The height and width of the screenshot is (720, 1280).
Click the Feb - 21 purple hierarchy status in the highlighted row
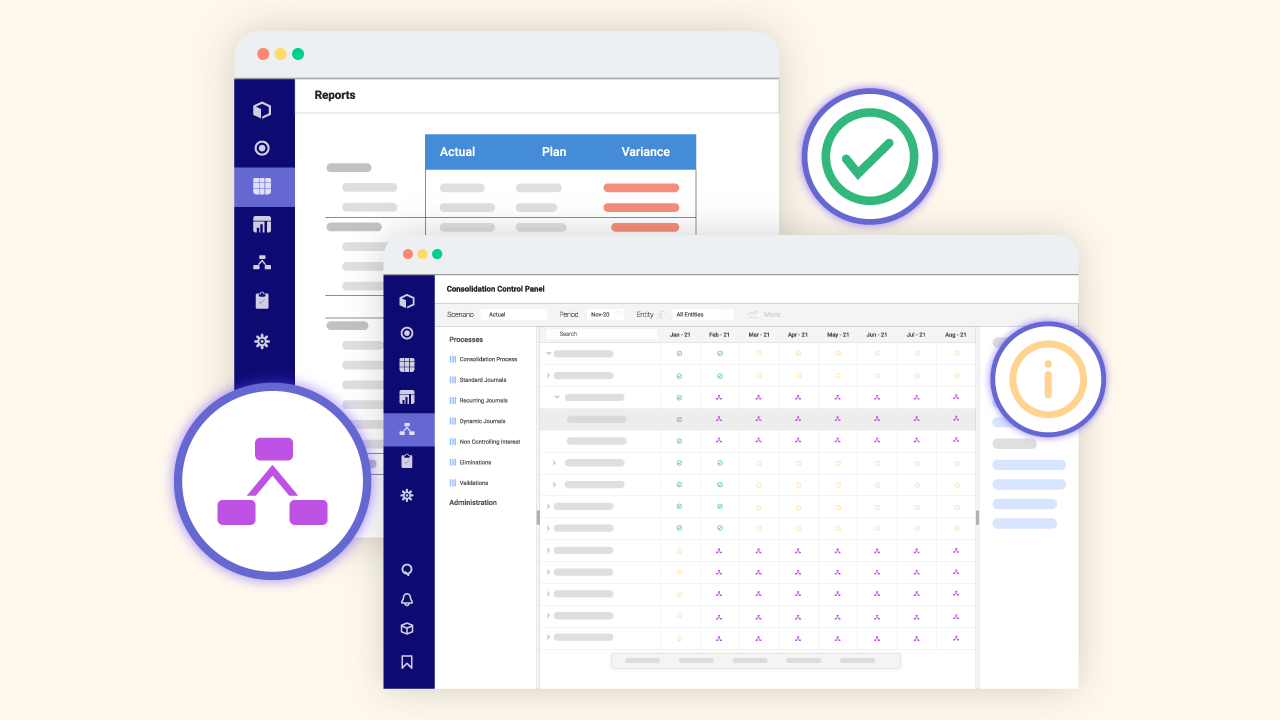pos(719,419)
